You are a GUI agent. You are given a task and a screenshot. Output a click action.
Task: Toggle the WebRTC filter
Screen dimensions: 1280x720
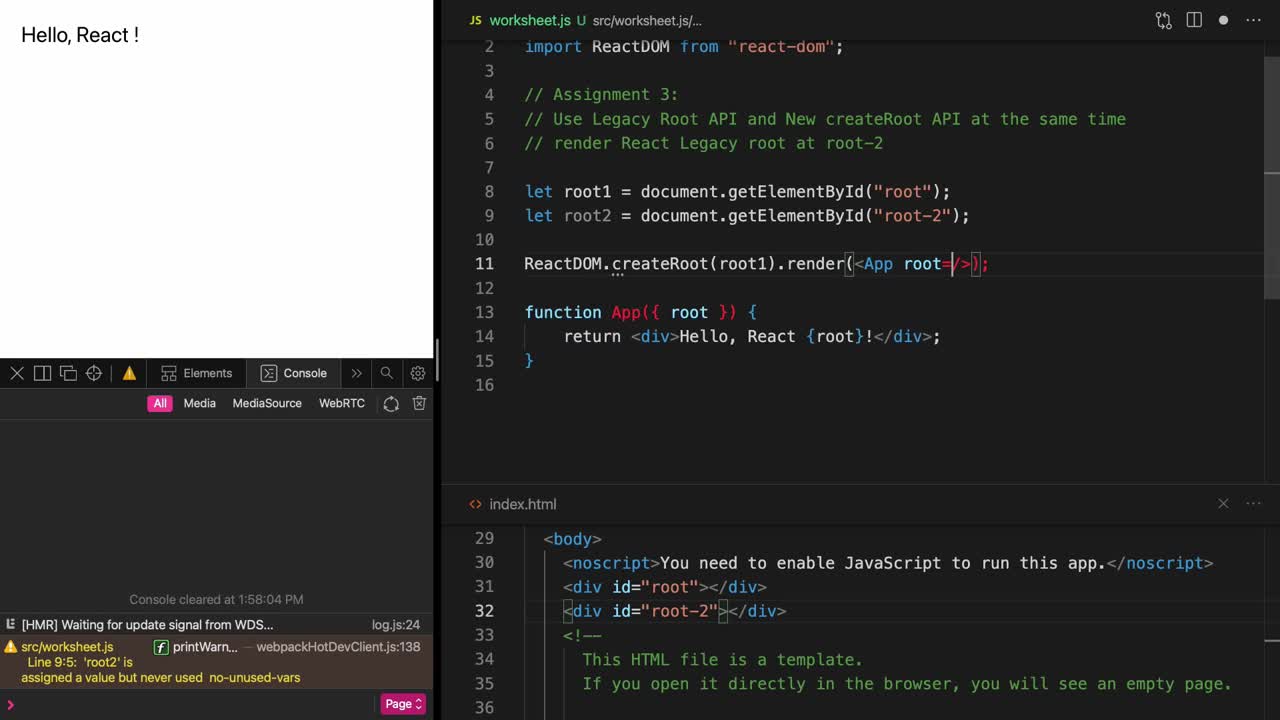[341, 403]
